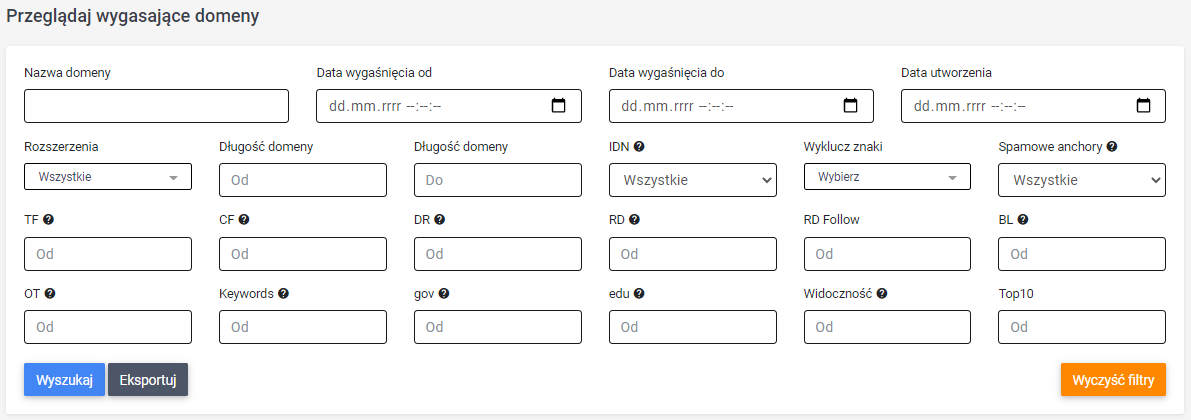Click the help icon next to BL
The image size is (1191, 420).
point(1023,219)
